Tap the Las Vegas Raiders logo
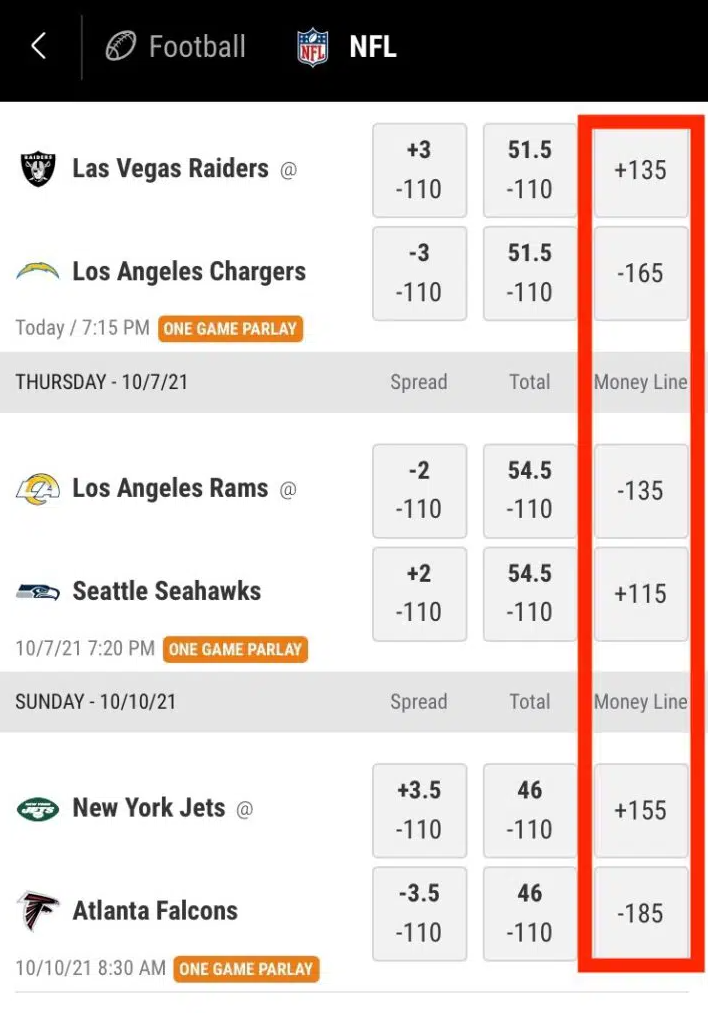This screenshot has width=708, height=1013. (x=38, y=169)
